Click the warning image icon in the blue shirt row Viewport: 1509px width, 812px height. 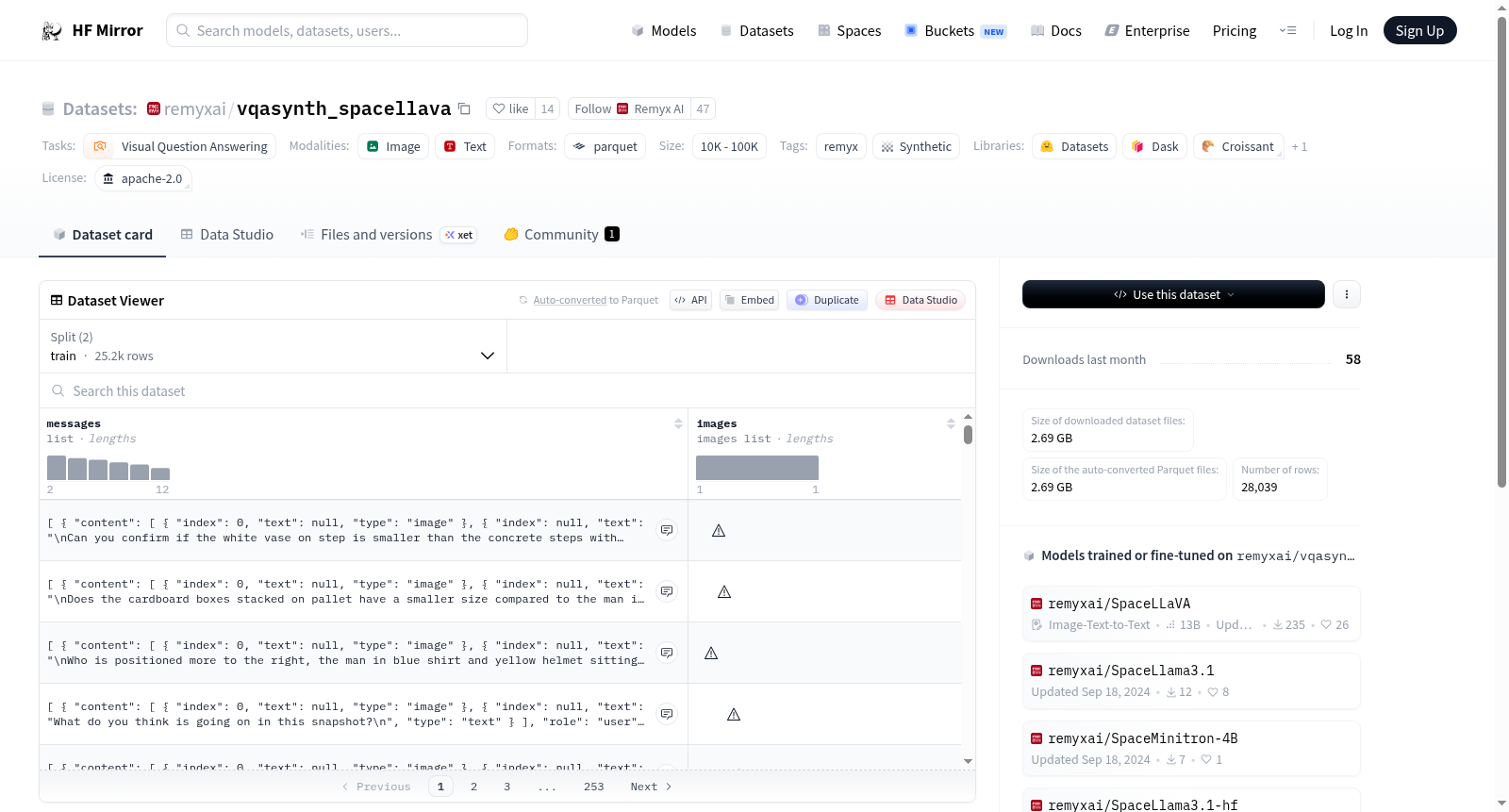(x=711, y=653)
